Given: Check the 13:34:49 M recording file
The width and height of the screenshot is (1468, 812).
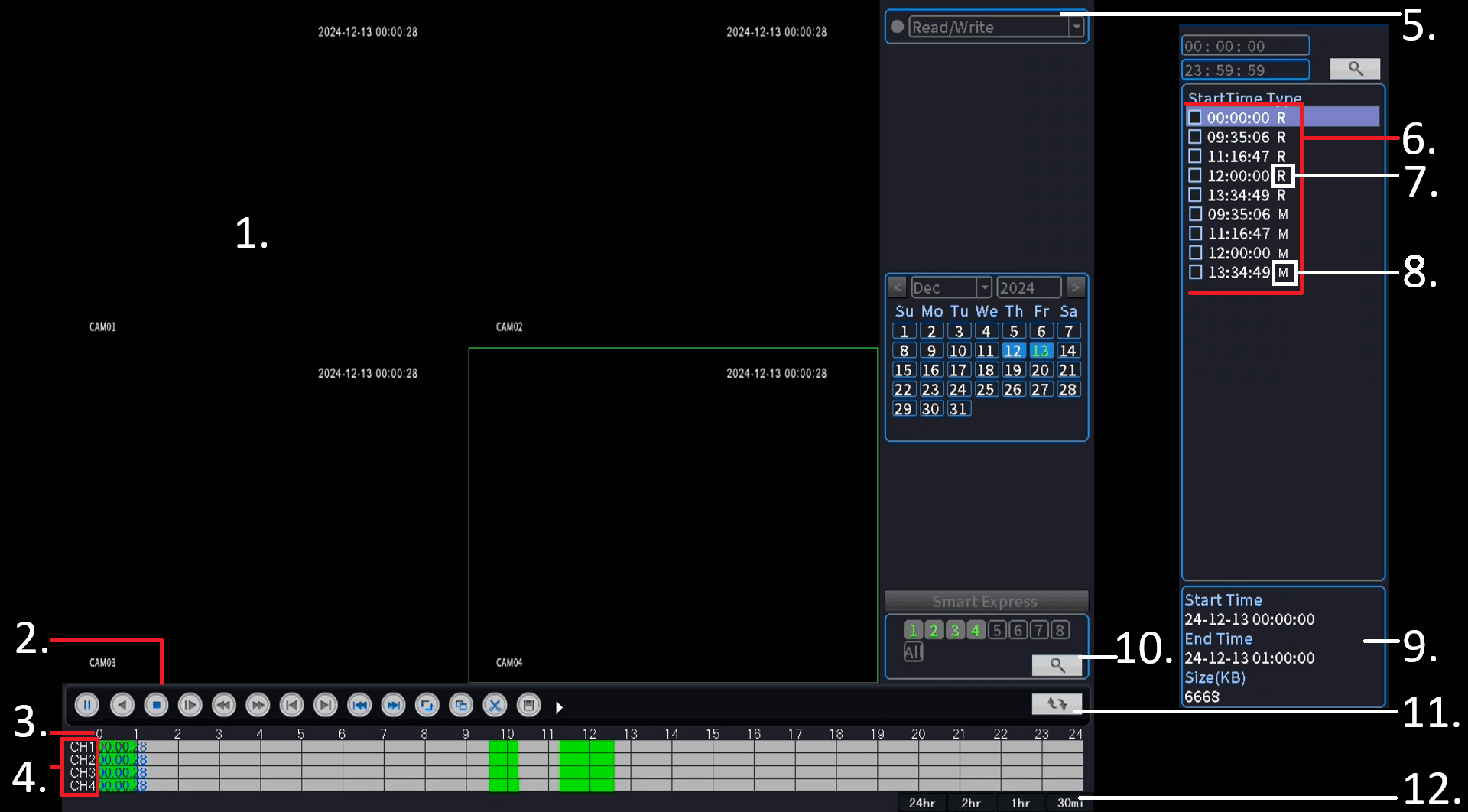Looking at the screenshot, I should [1196, 272].
